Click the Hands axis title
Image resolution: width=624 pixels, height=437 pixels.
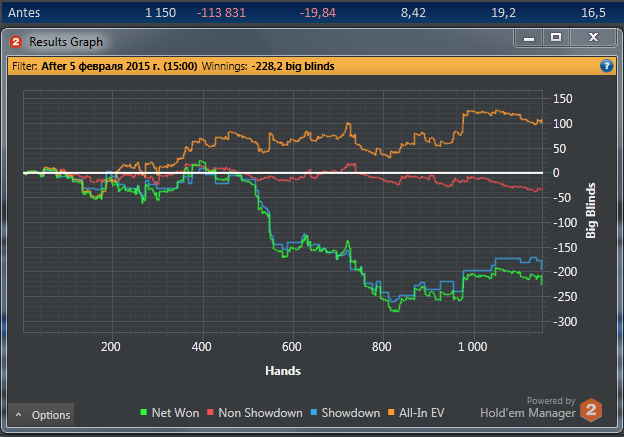click(x=283, y=371)
